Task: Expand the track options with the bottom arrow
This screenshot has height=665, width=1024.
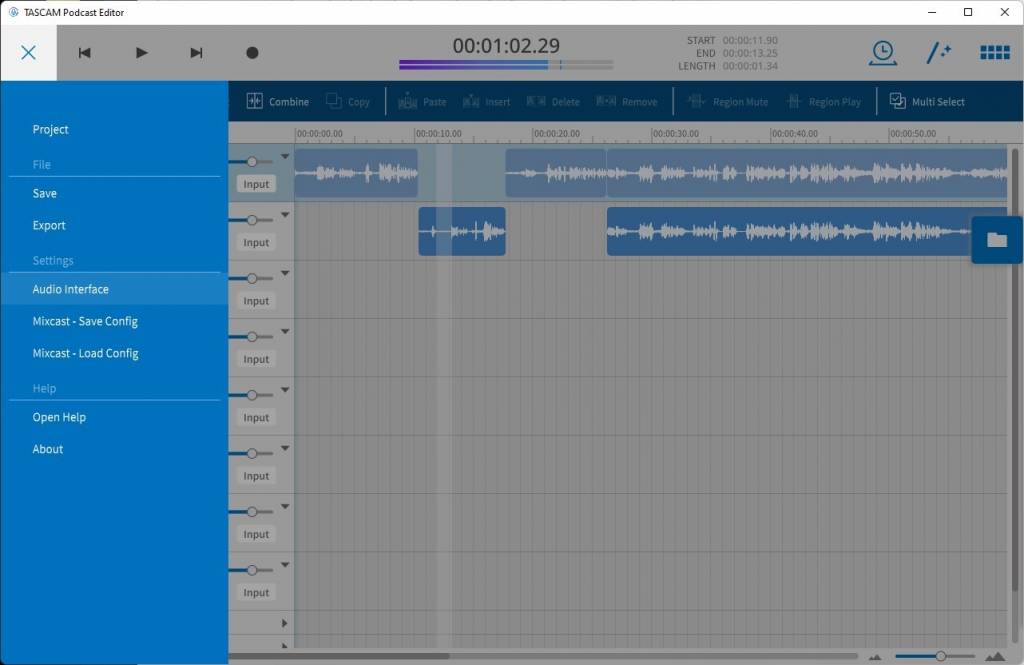Action: 284,623
